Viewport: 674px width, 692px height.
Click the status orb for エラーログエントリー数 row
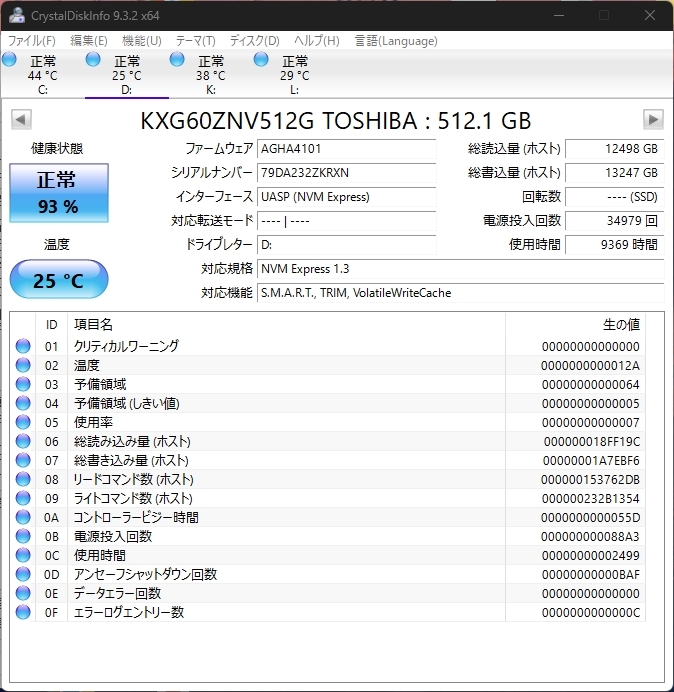click(x=23, y=612)
